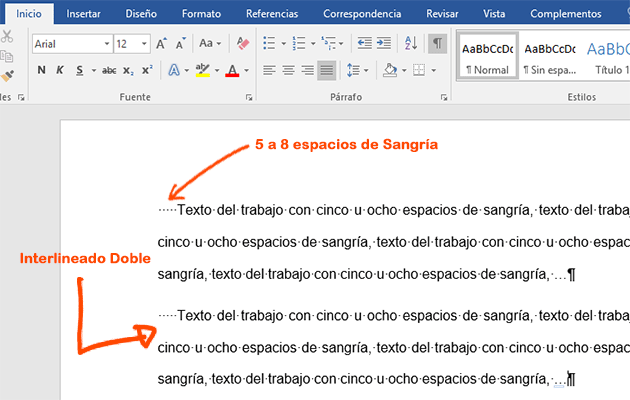Image resolution: width=630 pixels, height=400 pixels.
Task: Increase the paragraph indent
Action: (x=384, y=43)
